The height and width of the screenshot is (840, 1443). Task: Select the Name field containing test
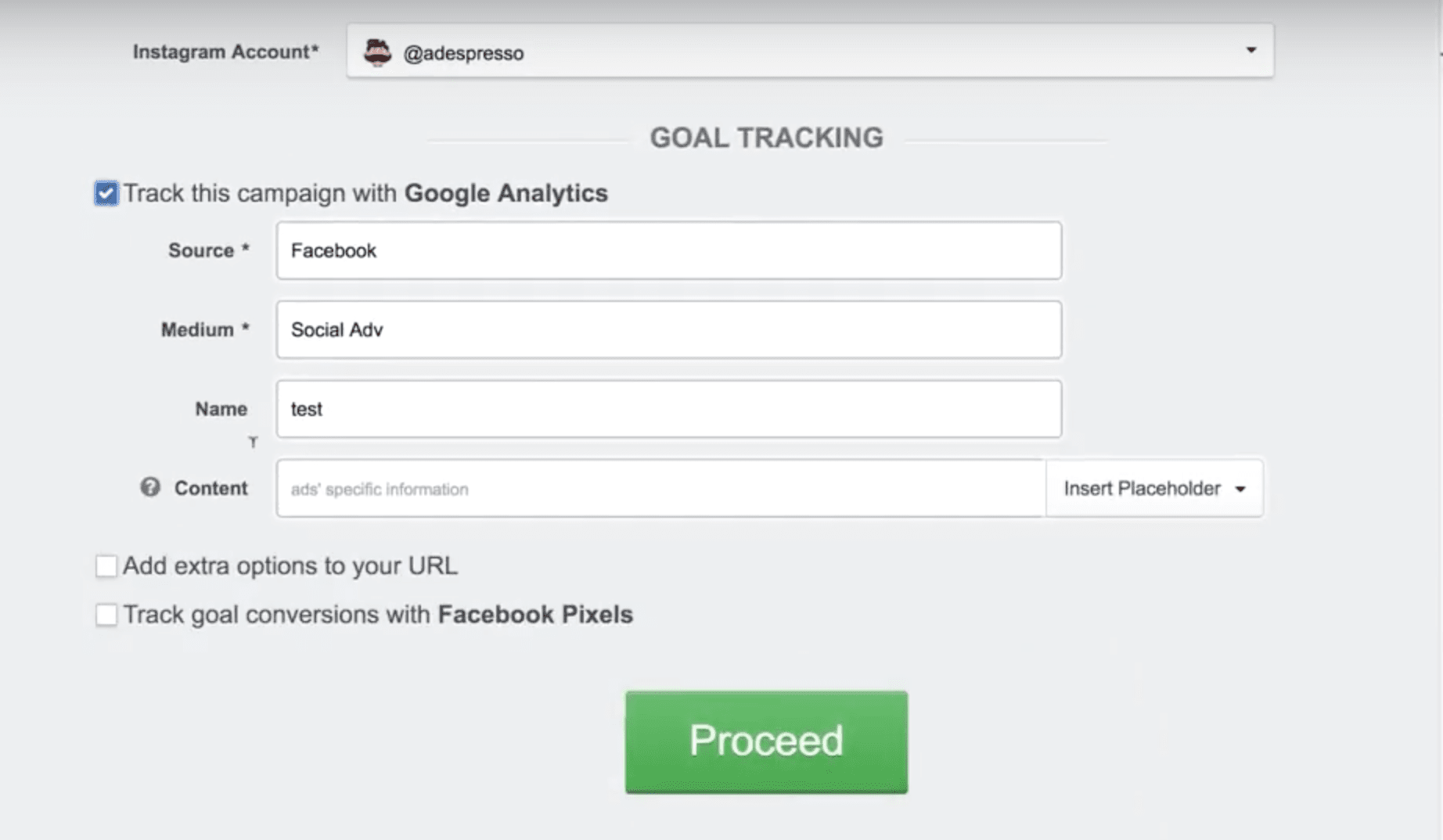(x=669, y=409)
